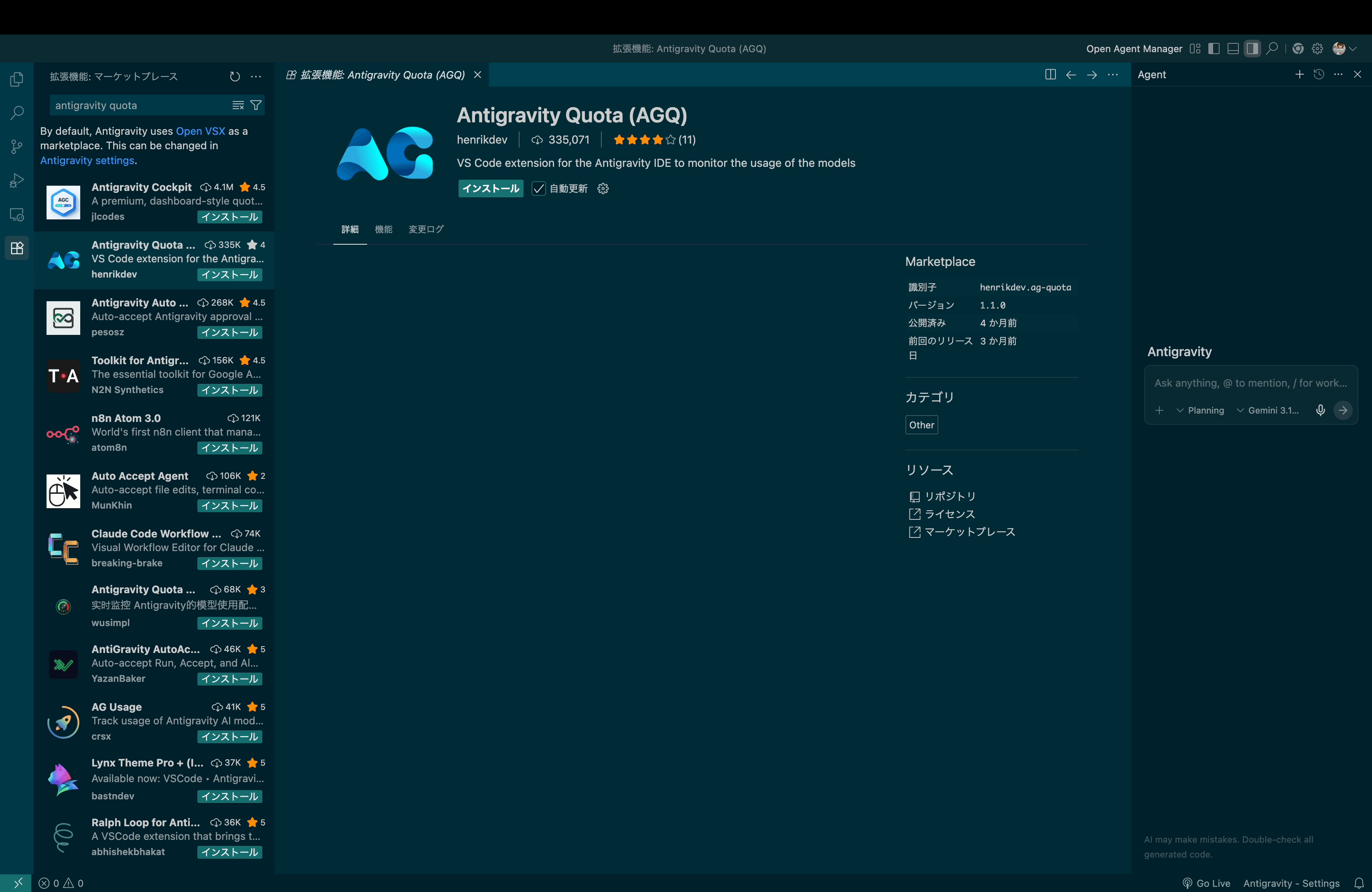Install Antigravity Quota (AGQ) with main インストール button
The width and height of the screenshot is (1372, 892).
point(490,189)
